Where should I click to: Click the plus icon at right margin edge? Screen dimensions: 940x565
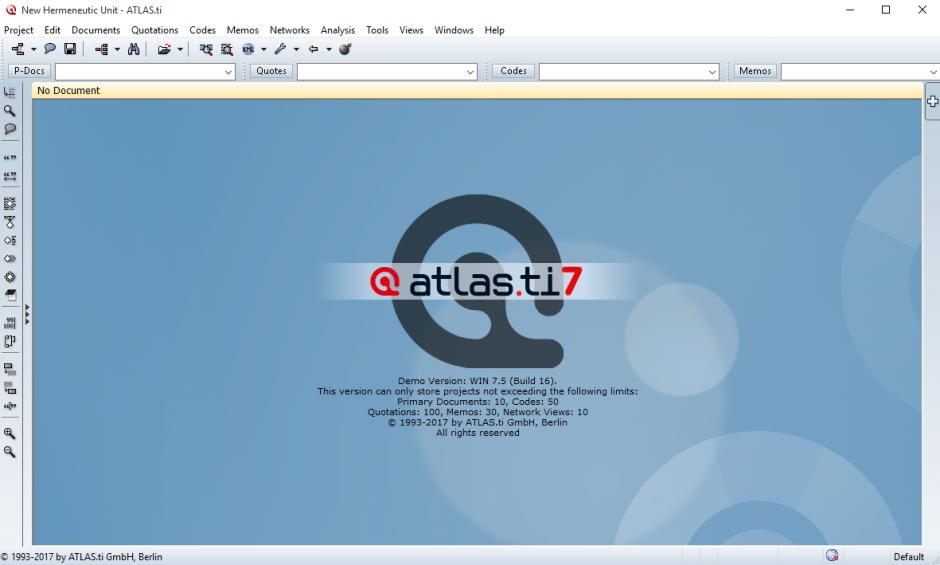[932, 101]
